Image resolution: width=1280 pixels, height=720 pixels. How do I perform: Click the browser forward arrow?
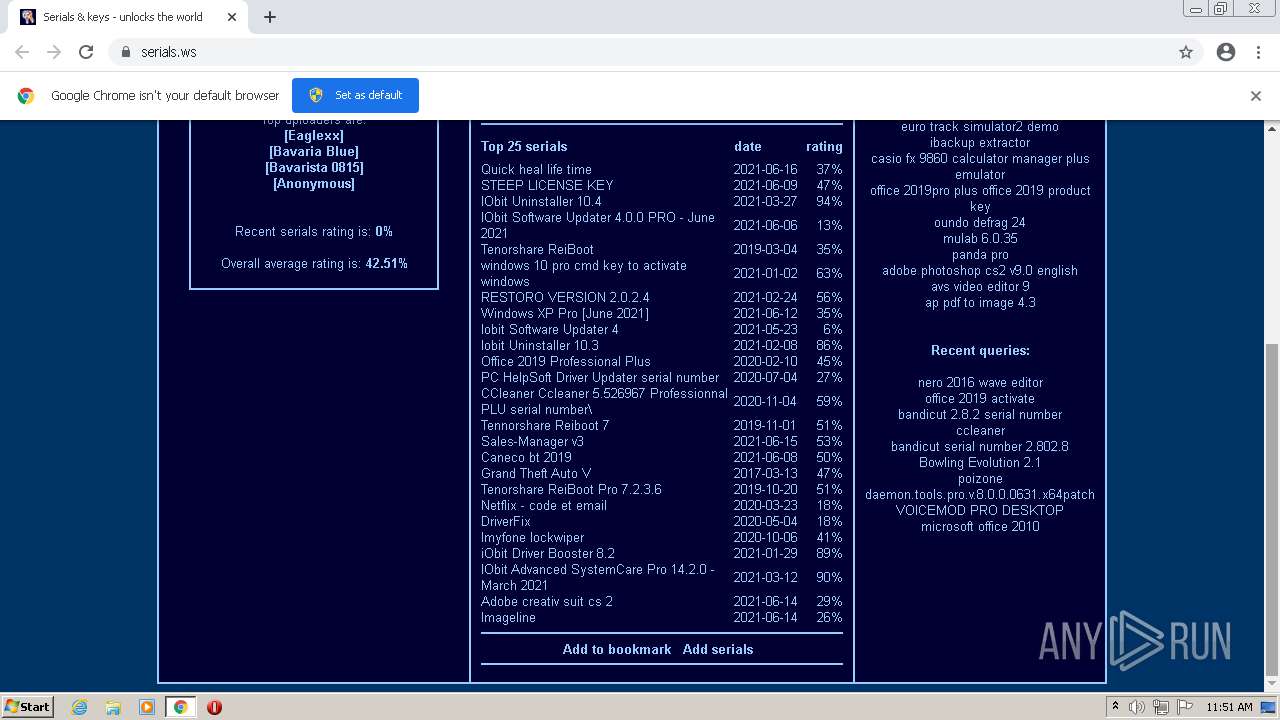(x=54, y=52)
